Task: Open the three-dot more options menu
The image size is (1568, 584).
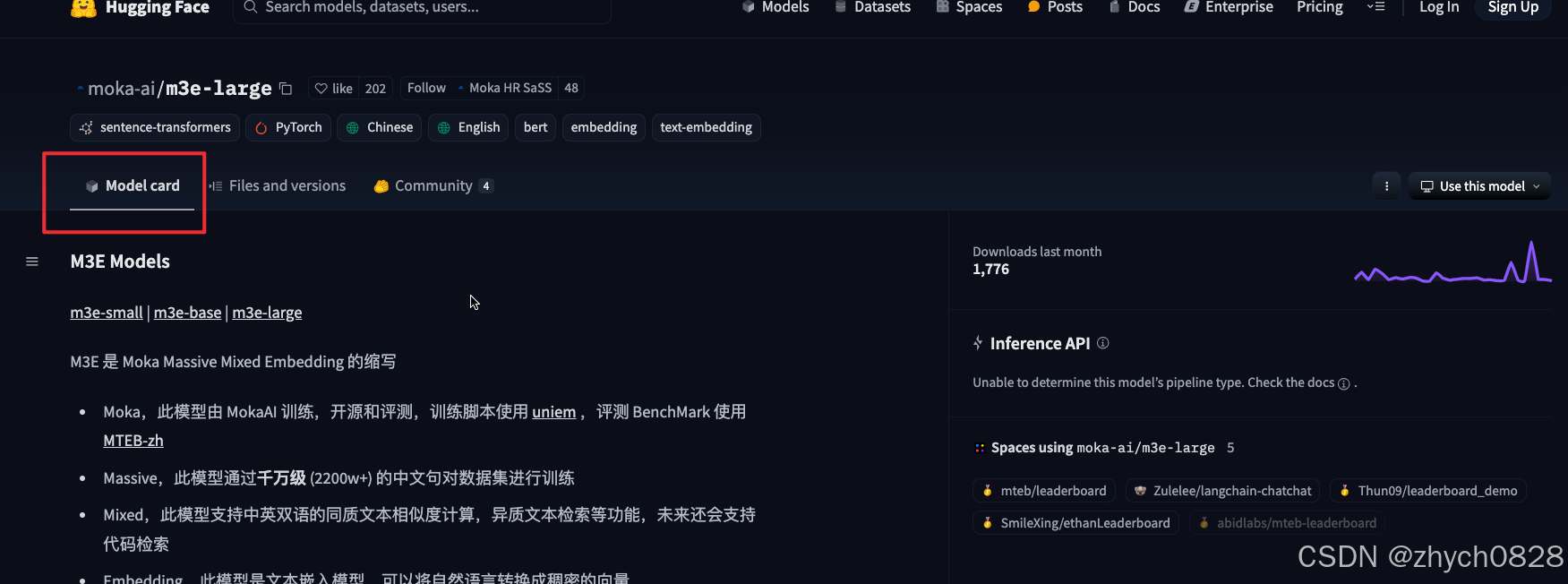Action: click(1386, 186)
